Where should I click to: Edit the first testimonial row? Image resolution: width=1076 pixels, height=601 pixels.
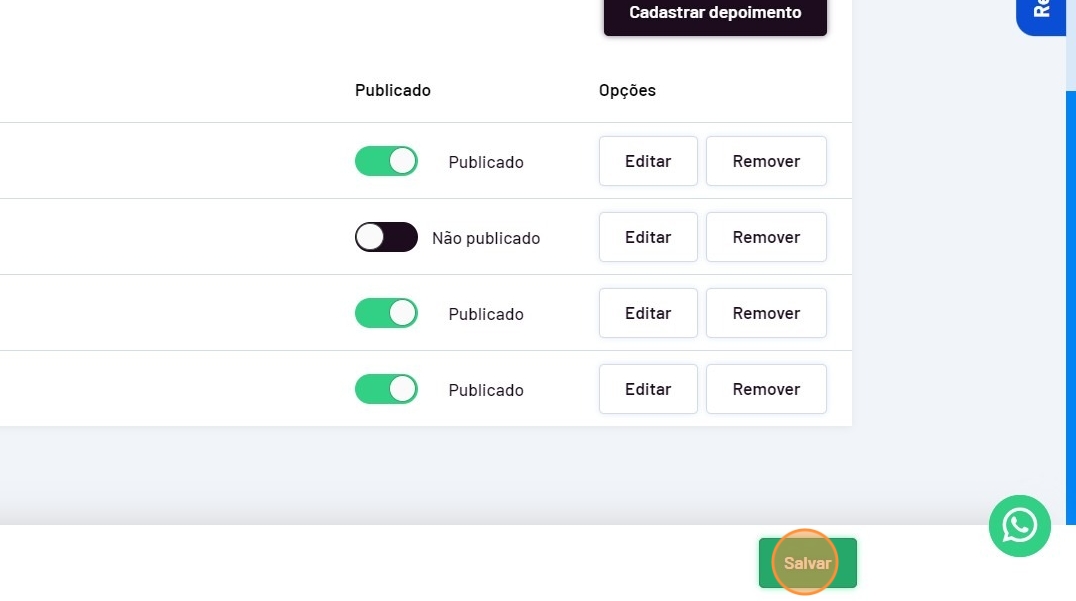[x=648, y=161]
